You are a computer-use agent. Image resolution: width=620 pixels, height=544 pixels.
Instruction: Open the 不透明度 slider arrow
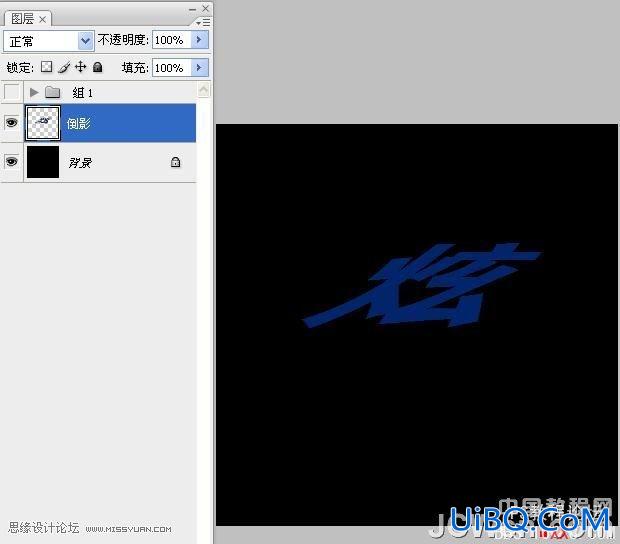click(x=199, y=40)
